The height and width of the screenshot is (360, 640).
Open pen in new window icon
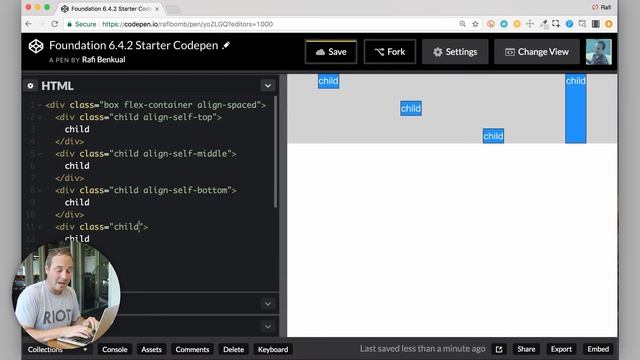pyautogui.click(x=499, y=349)
